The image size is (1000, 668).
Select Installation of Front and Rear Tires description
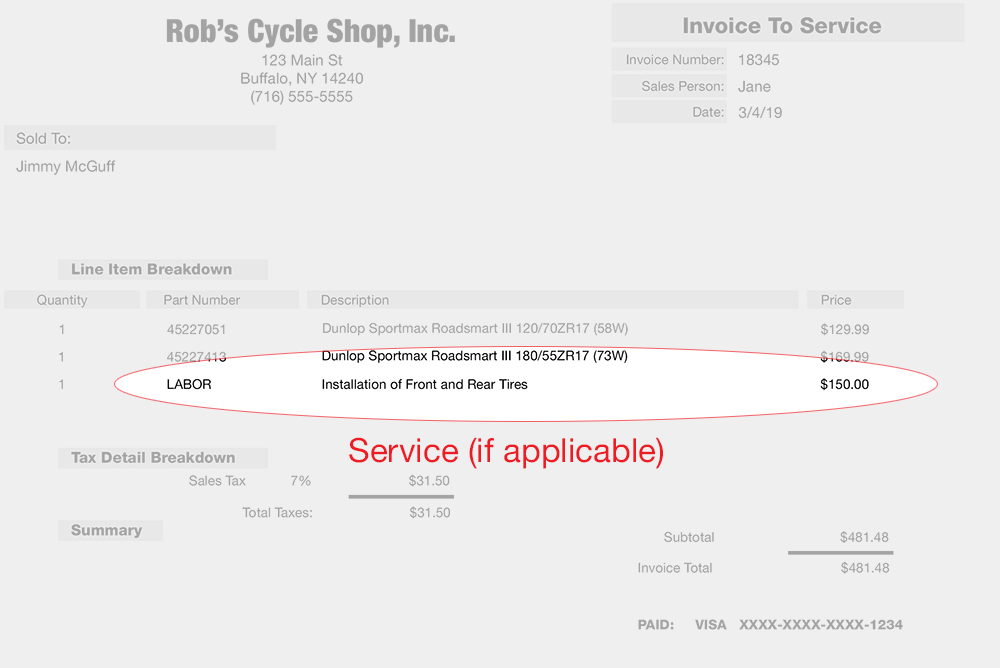click(x=424, y=384)
